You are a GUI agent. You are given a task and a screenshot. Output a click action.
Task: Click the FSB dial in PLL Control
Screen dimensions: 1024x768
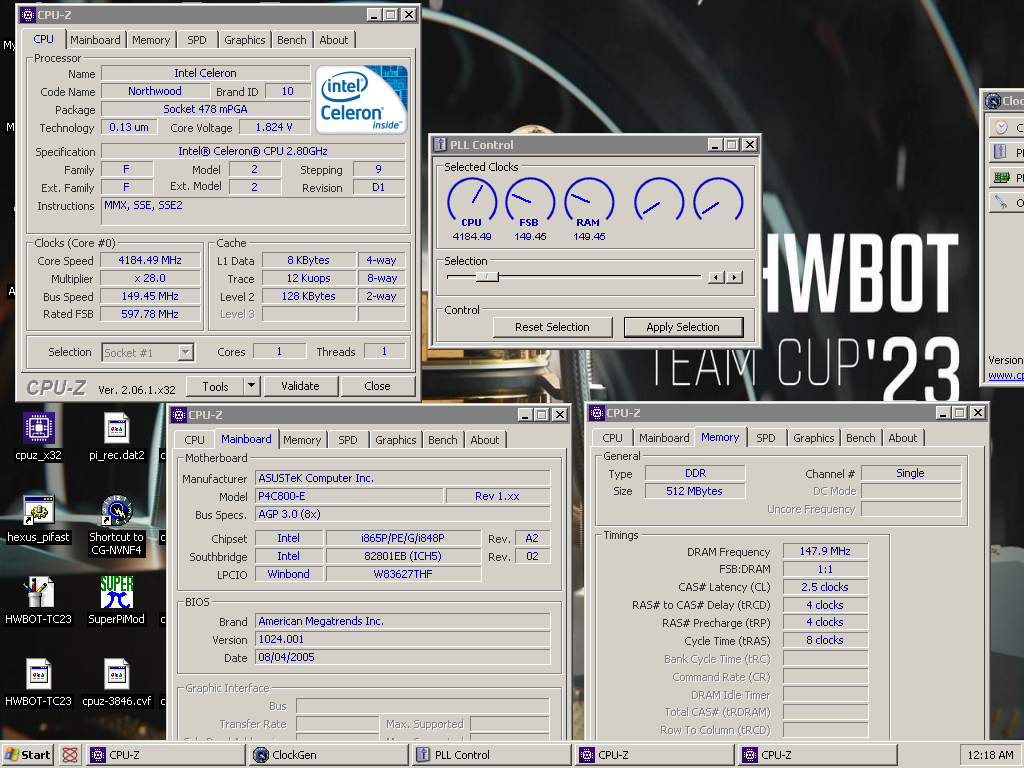pos(530,202)
